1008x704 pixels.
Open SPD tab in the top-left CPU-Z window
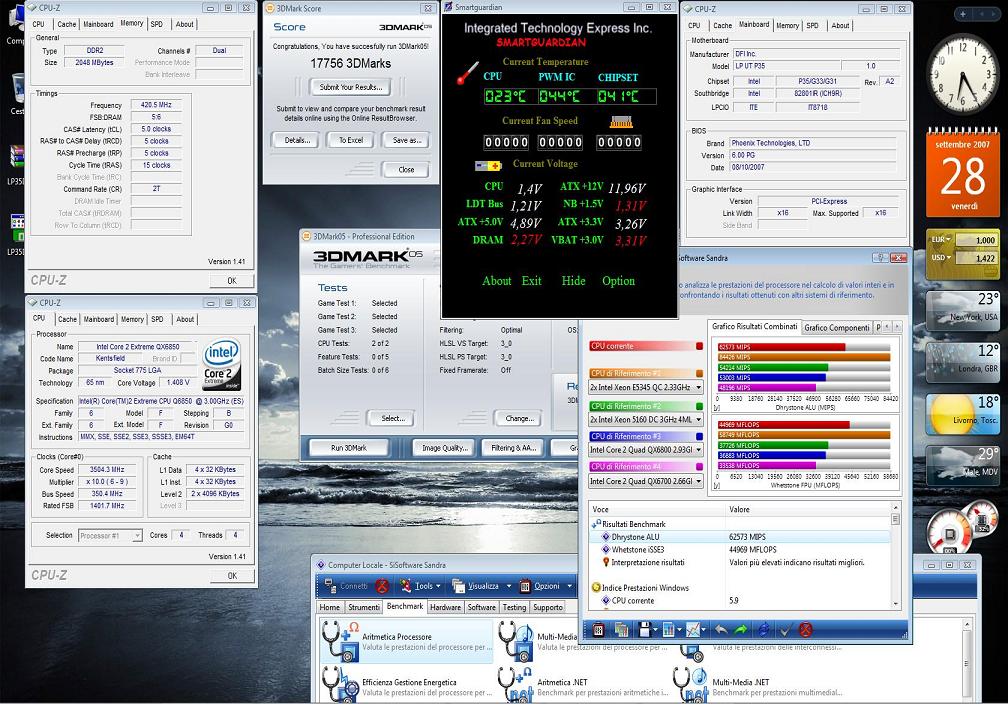(156, 24)
